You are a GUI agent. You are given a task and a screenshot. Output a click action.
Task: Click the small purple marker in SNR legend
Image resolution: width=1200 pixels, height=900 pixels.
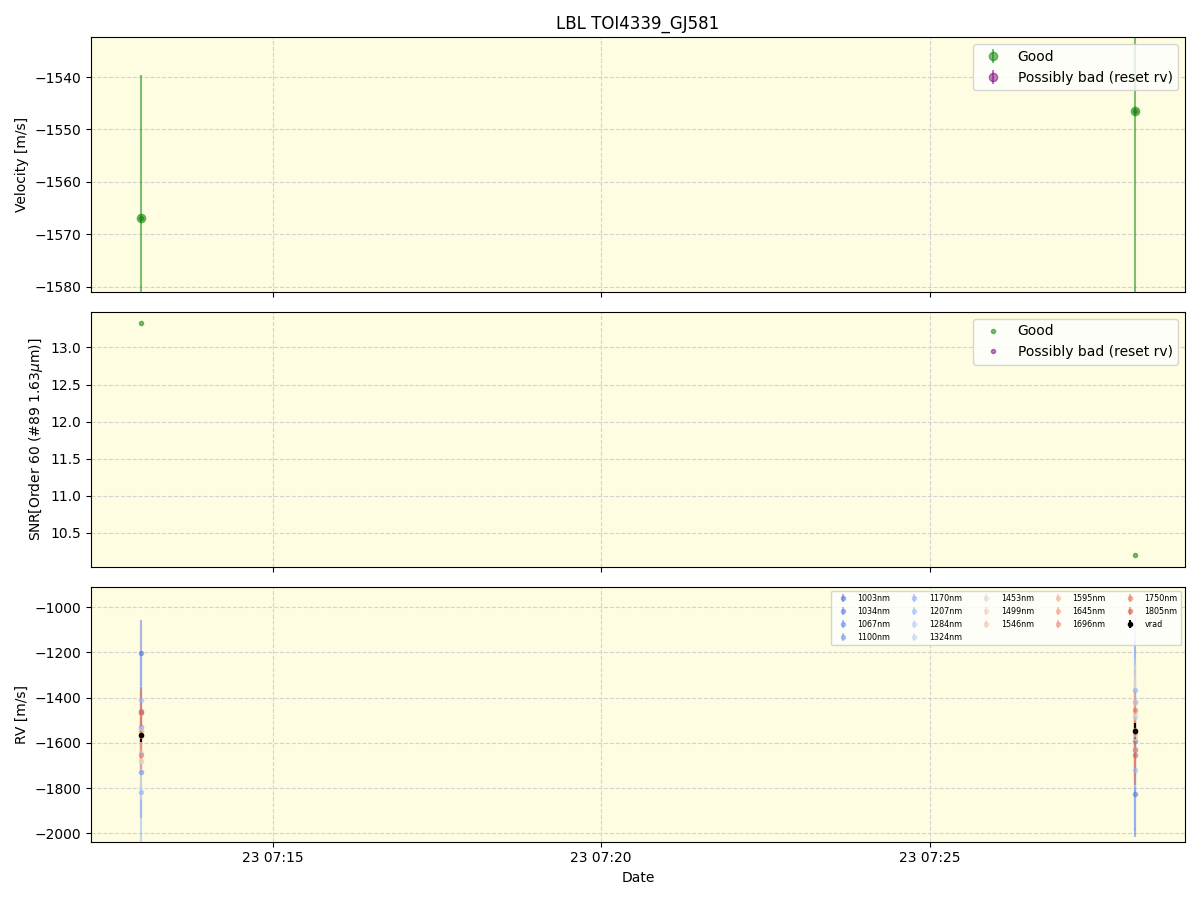pyautogui.click(x=993, y=351)
